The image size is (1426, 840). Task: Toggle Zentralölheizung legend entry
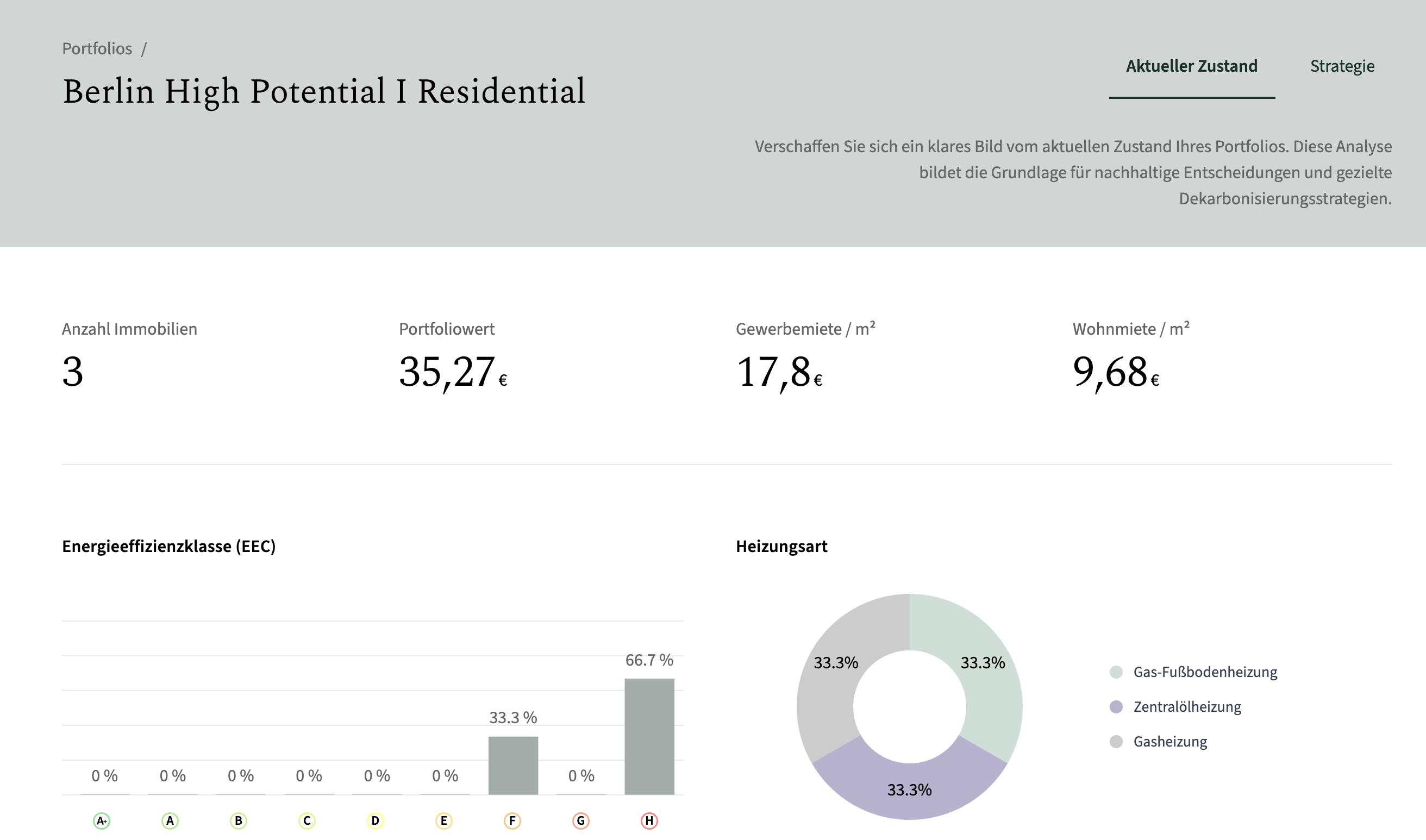(x=1175, y=706)
